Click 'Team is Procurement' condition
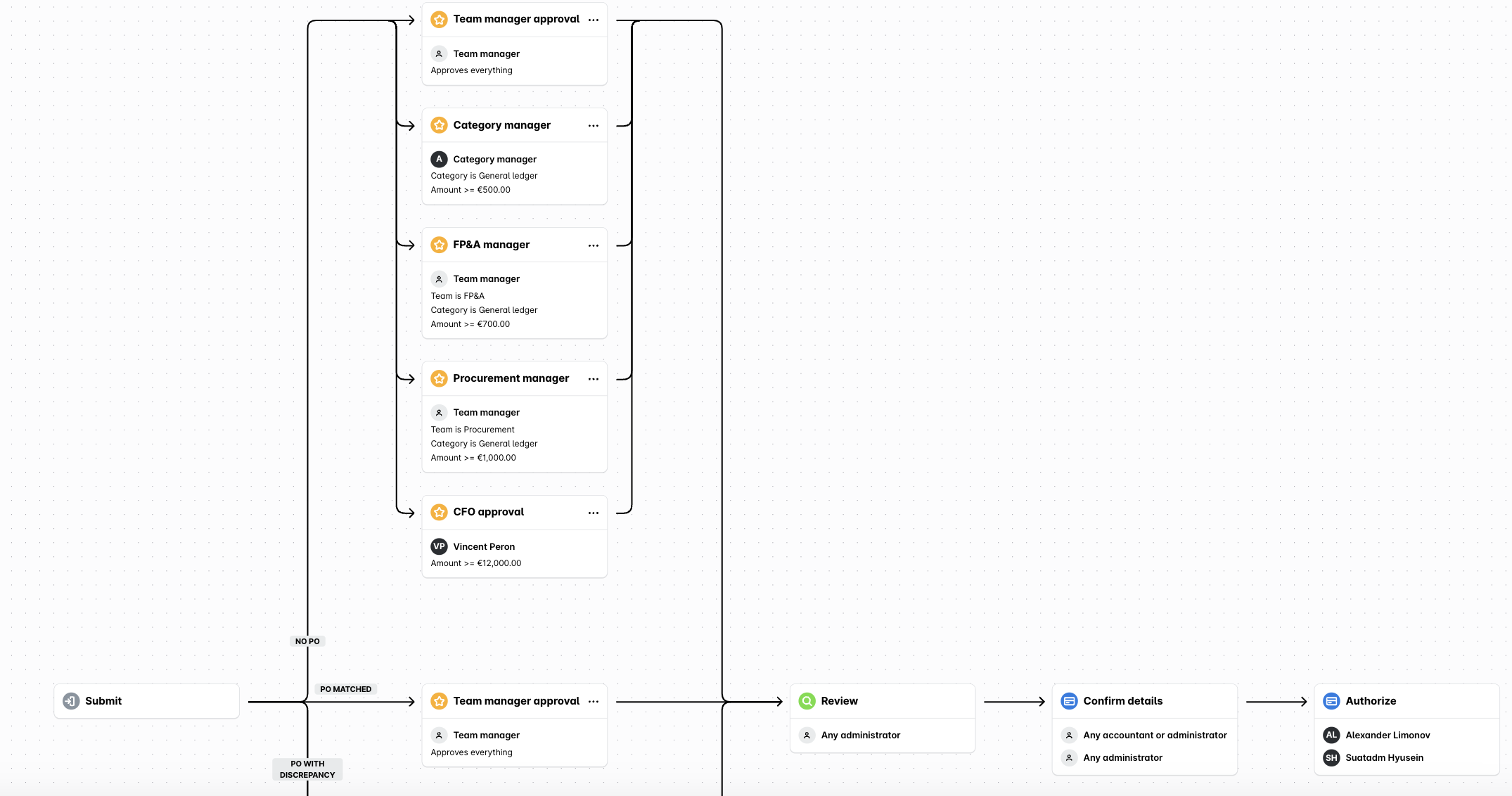This screenshot has height=796, width=1512. [x=473, y=430]
